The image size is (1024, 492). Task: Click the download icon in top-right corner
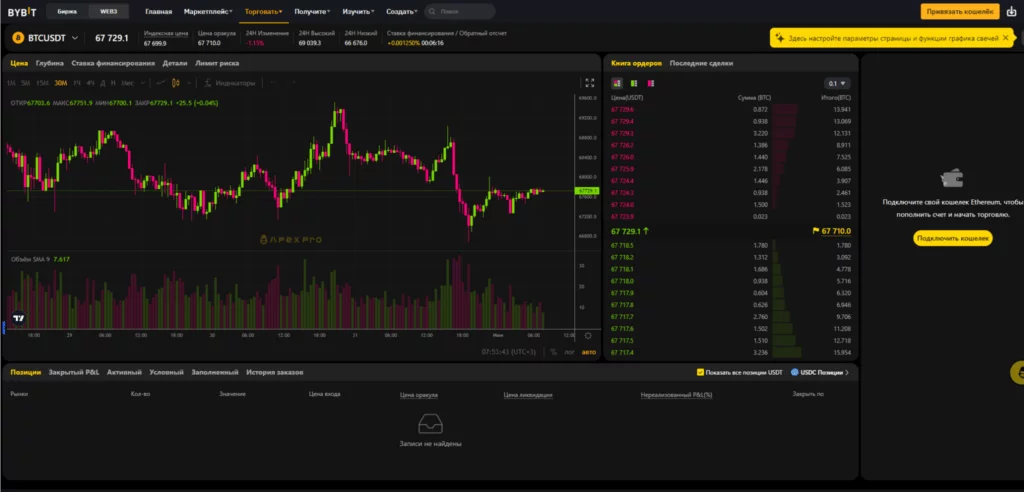coord(1012,12)
